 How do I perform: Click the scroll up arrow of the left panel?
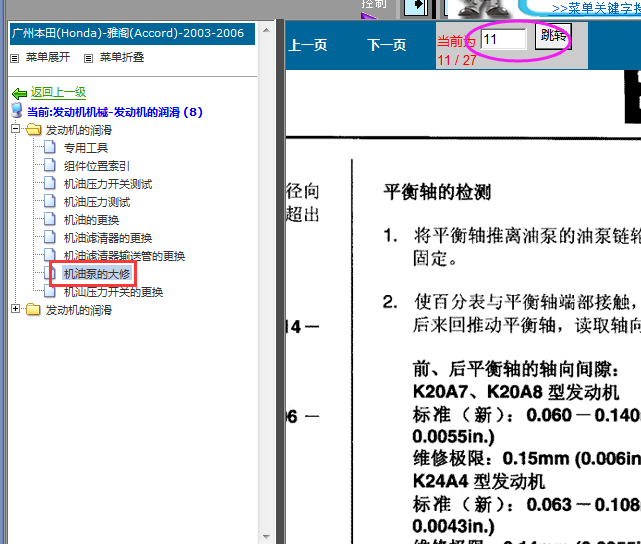pos(266,30)
